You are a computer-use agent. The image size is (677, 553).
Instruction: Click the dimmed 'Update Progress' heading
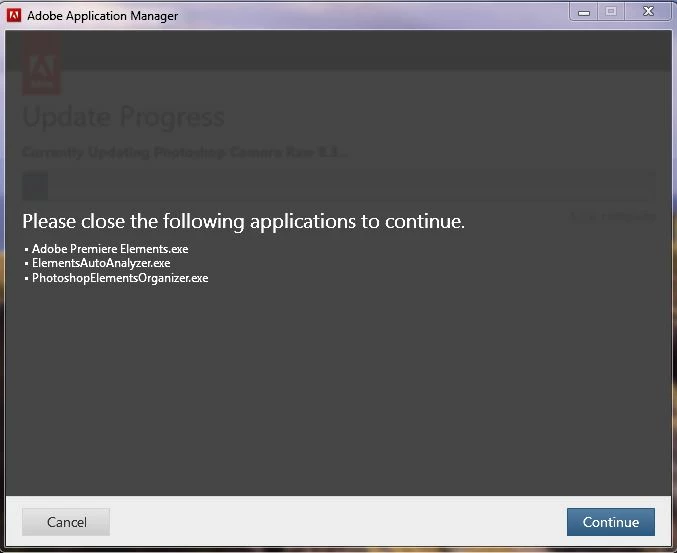123,117
